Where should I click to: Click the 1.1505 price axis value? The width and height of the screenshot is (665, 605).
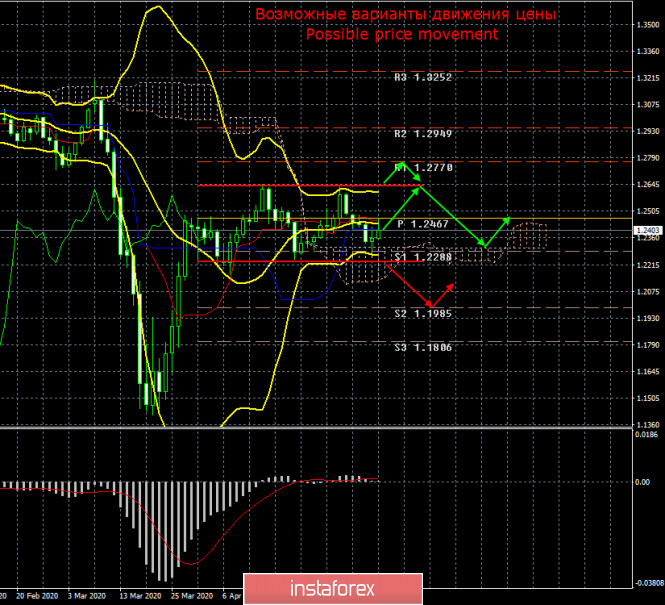click(648, 398)
